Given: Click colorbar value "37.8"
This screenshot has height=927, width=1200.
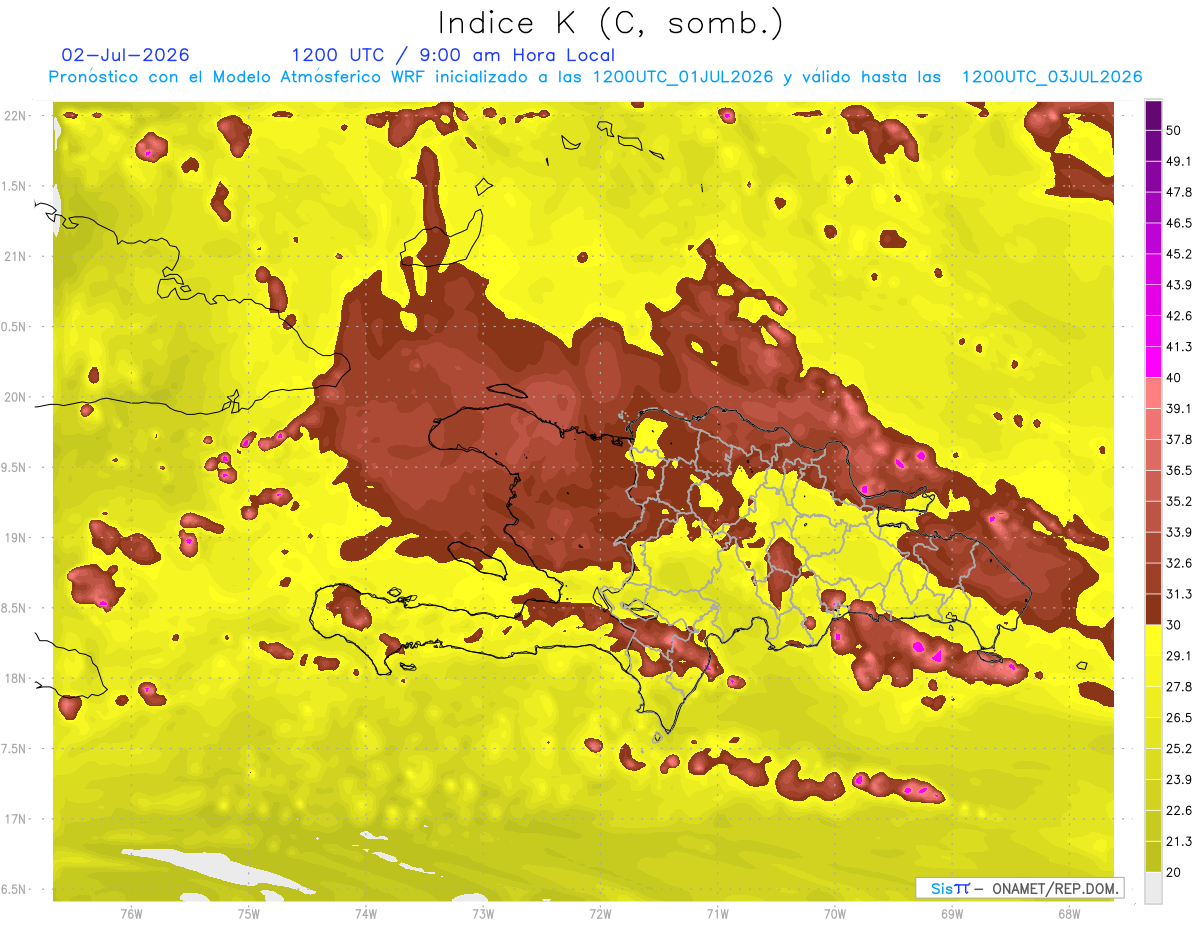Looking at the screenshot, I should pos(1178,439).
